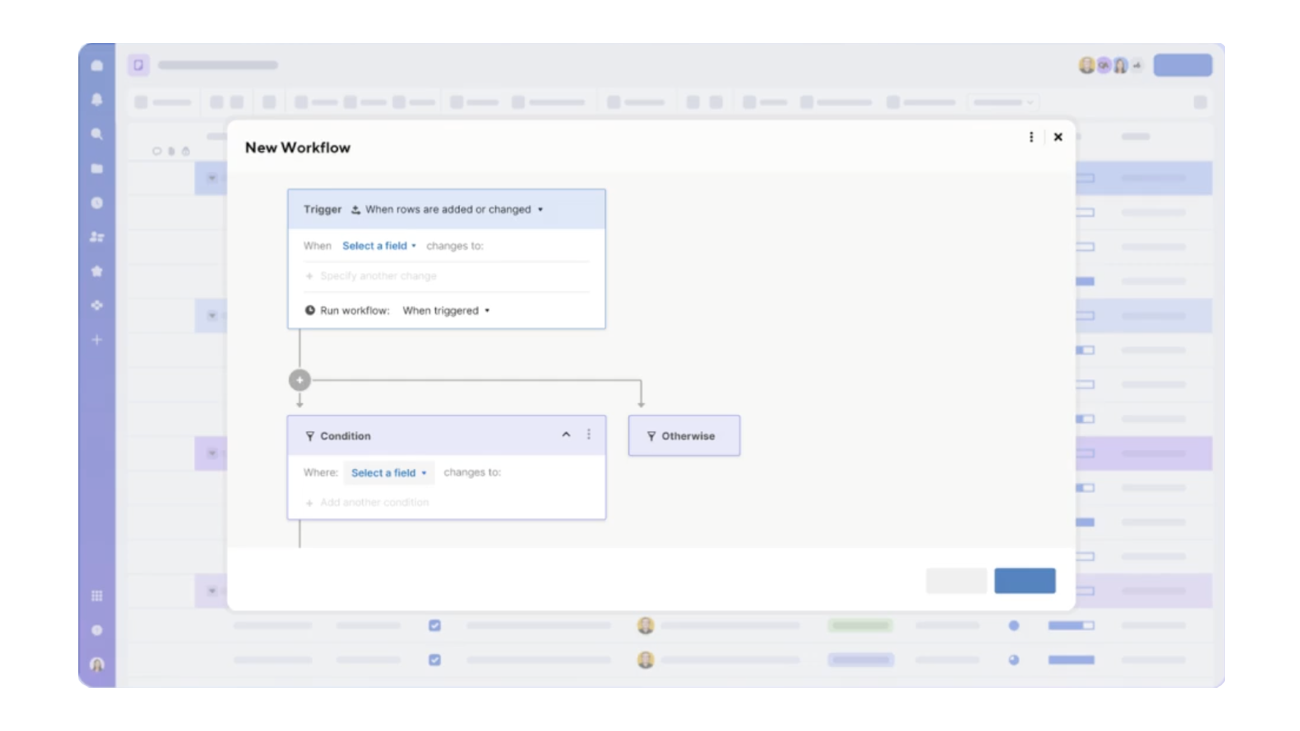This screenshot has width=1300, height=731.
Task: Collapse the Condition block using its chevron
Action: (567, 435)
